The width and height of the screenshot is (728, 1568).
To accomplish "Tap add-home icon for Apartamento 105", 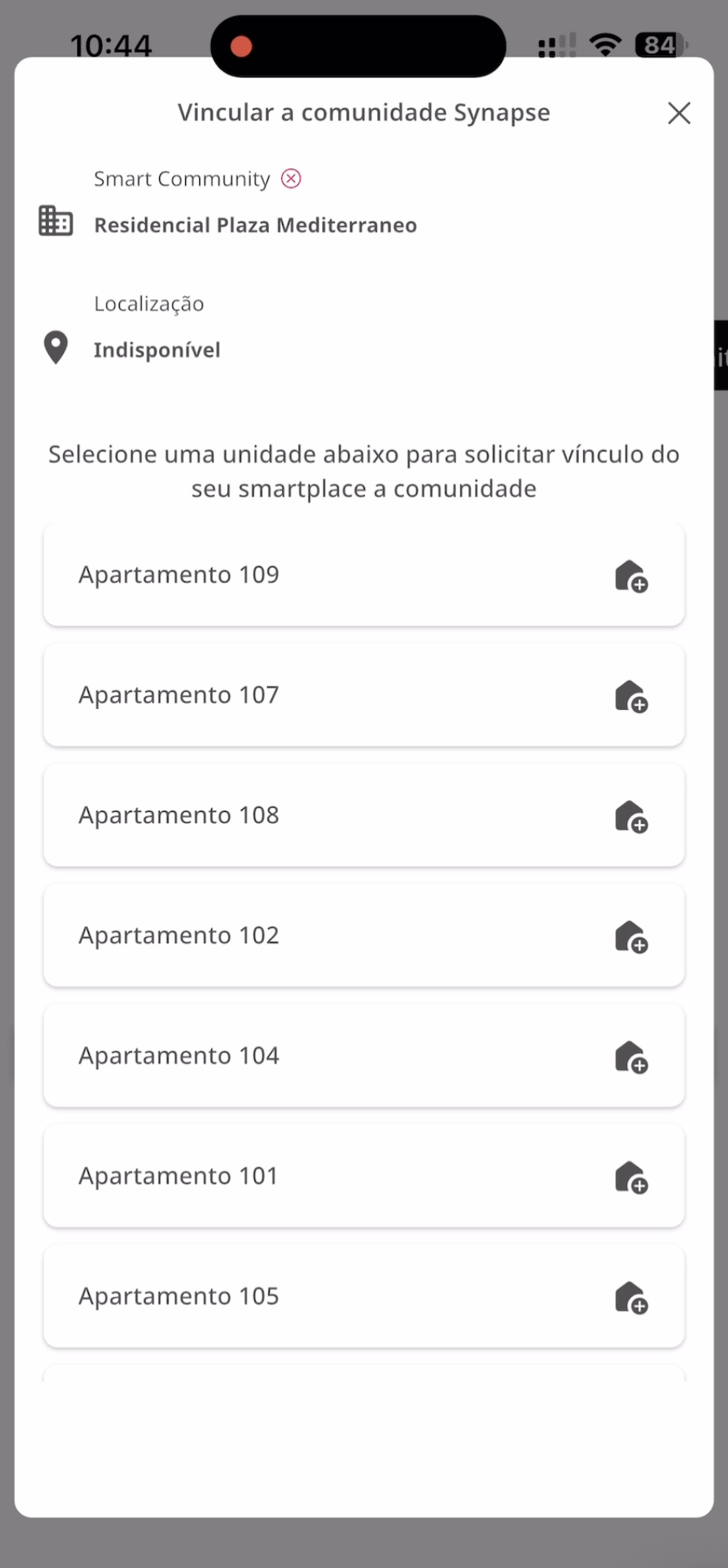I will 631,1298.
